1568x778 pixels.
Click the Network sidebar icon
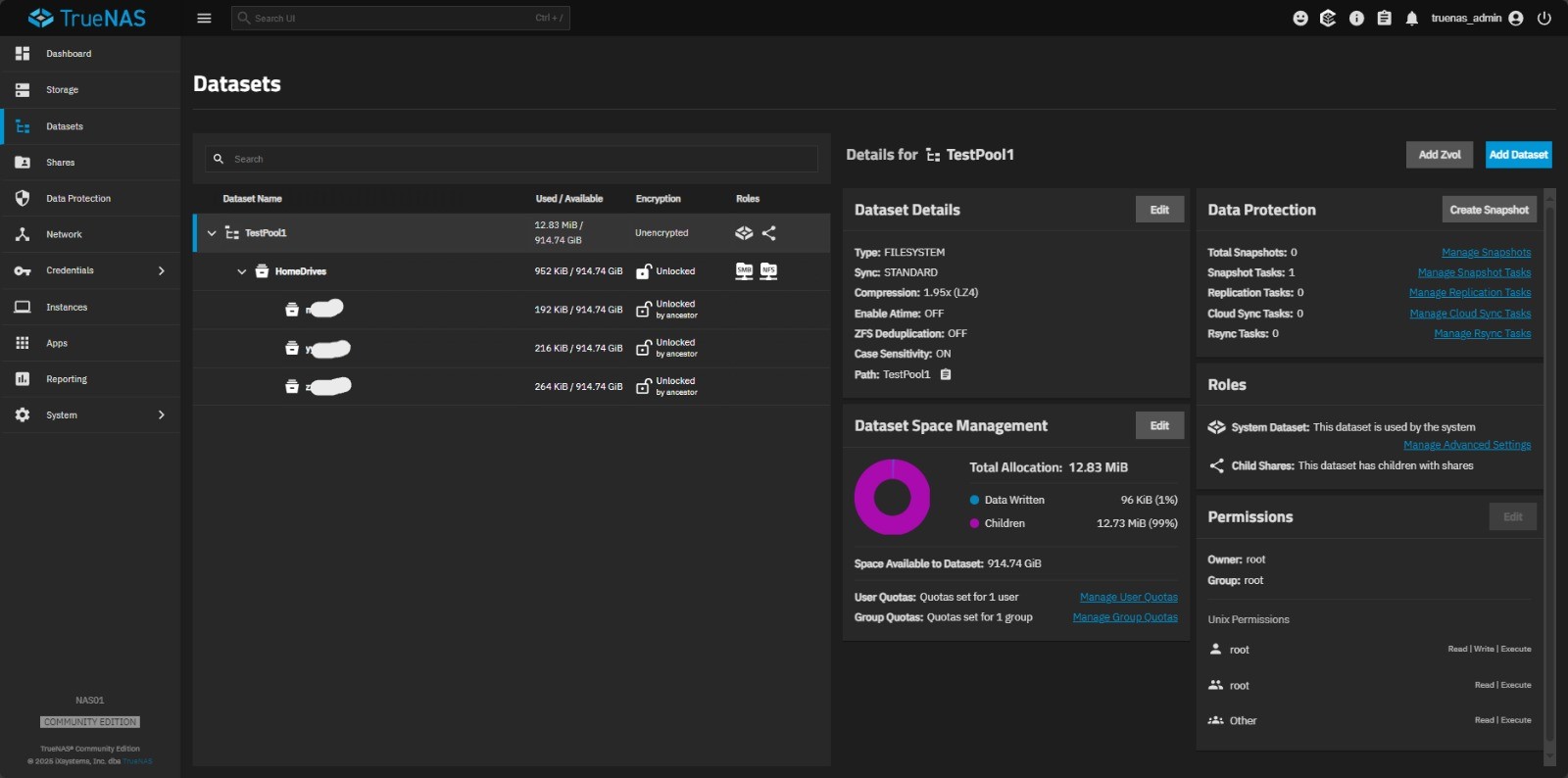23,234
